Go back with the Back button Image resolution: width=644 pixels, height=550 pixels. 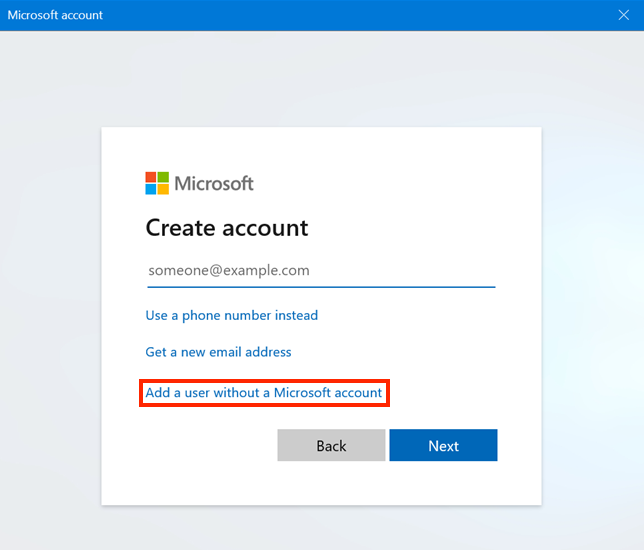click(331, 445)
